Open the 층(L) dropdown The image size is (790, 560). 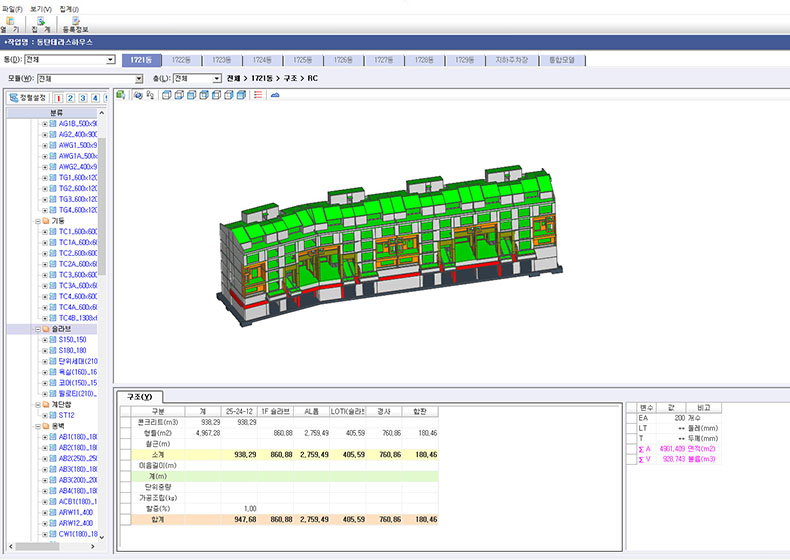coord(197,79)
